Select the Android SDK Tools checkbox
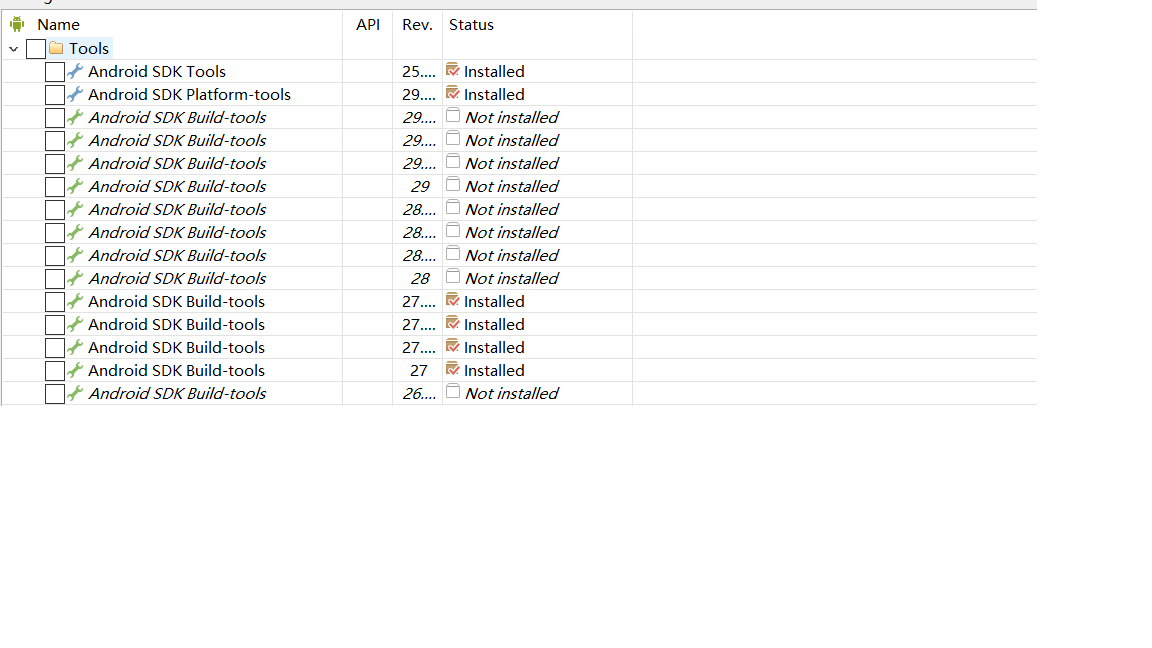Screen dimensions: 1152x648 [x=55, y=71]
